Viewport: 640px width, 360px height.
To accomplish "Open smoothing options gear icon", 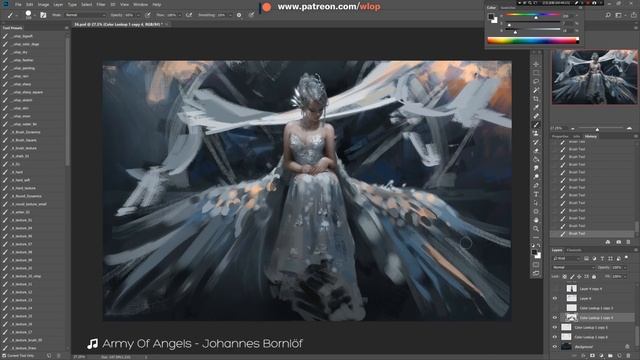I will (239, 15).
